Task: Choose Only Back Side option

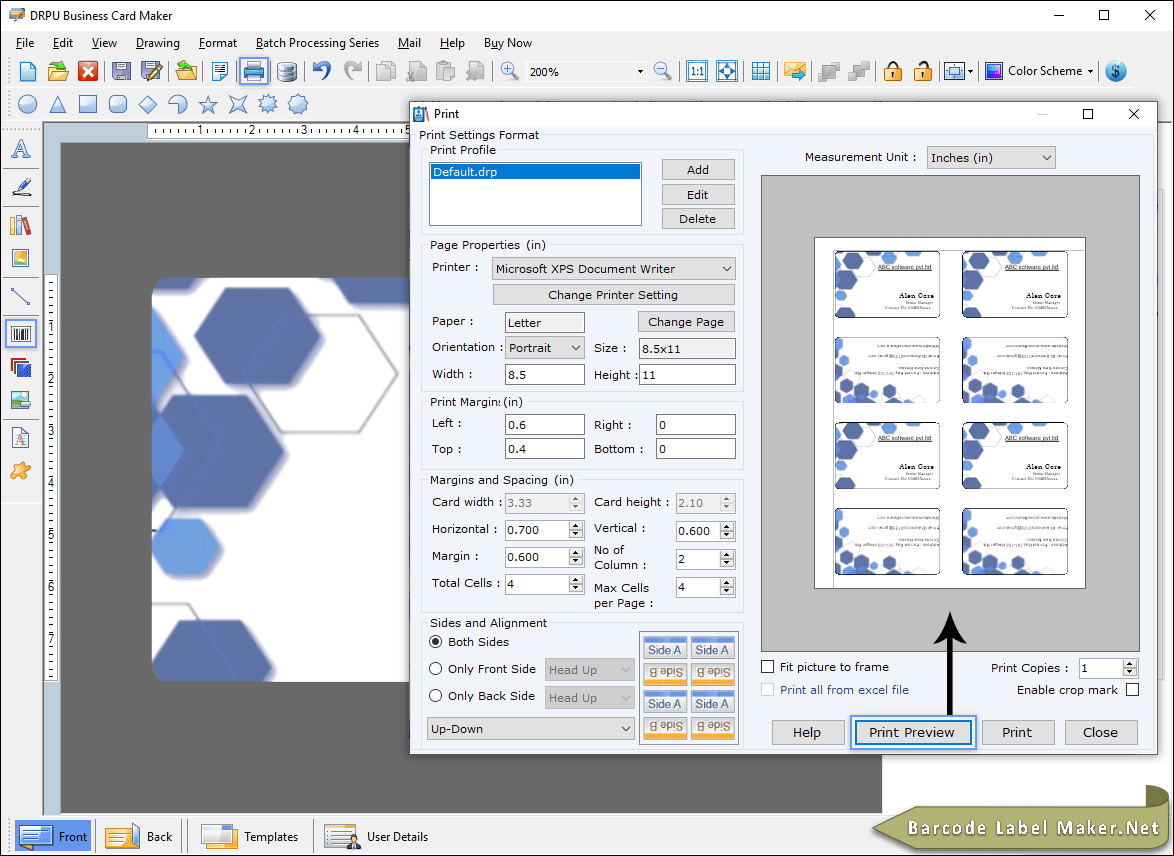Action: click(436, 696)
